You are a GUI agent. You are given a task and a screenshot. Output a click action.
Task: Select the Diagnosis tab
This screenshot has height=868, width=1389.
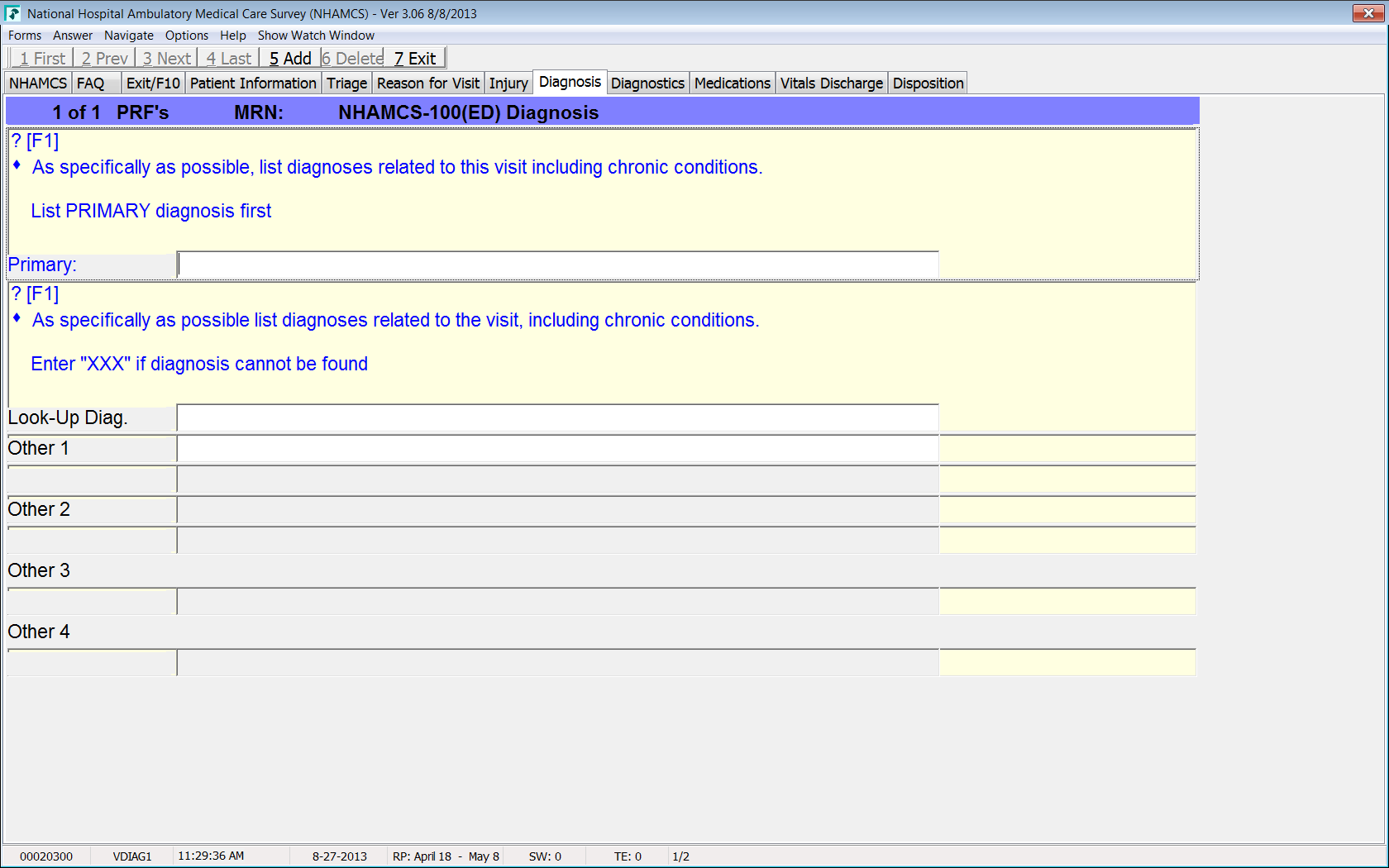click(x=570, y=82)
